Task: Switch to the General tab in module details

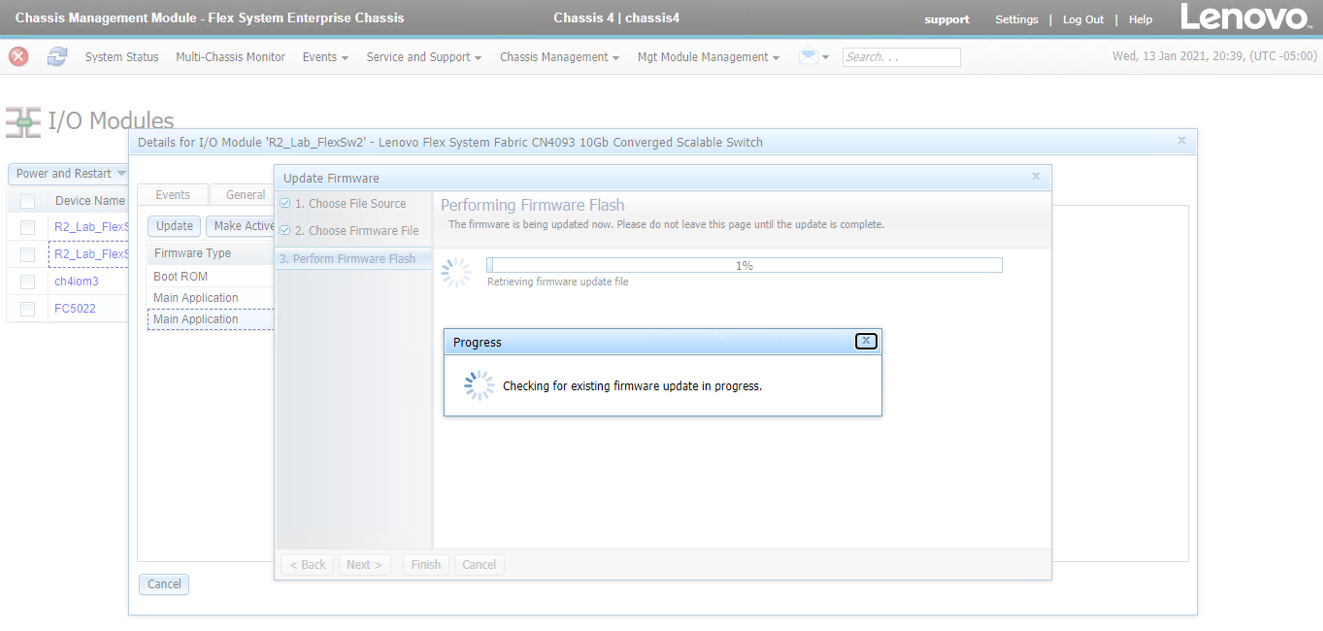Action: (245, 195)
